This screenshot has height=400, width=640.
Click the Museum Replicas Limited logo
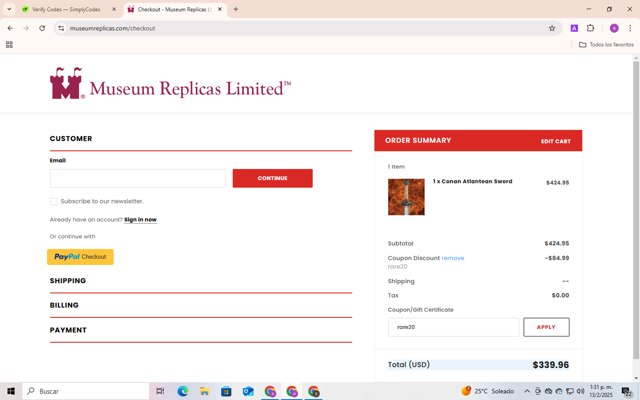[x=170, y=84]
